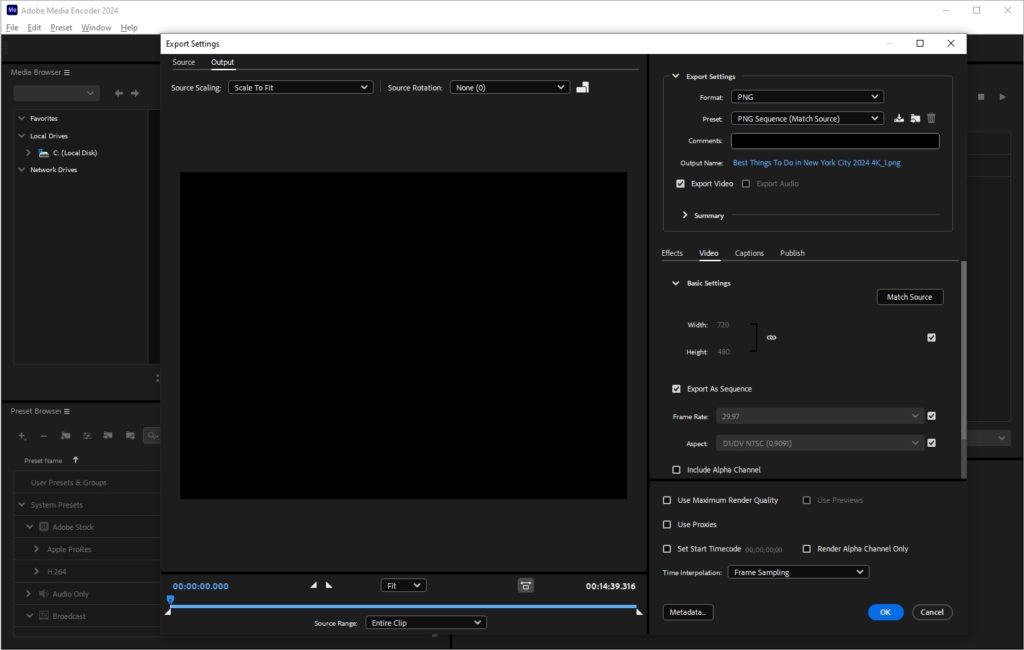Set an In point with the left marker arrow
This screenshot has width=1024, height=650.
[x=314, y=585]
